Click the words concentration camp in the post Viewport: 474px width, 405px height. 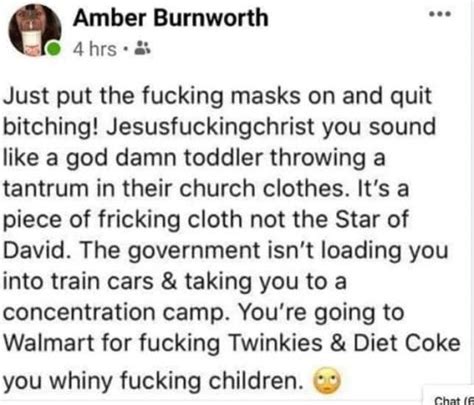coord(114,312)
